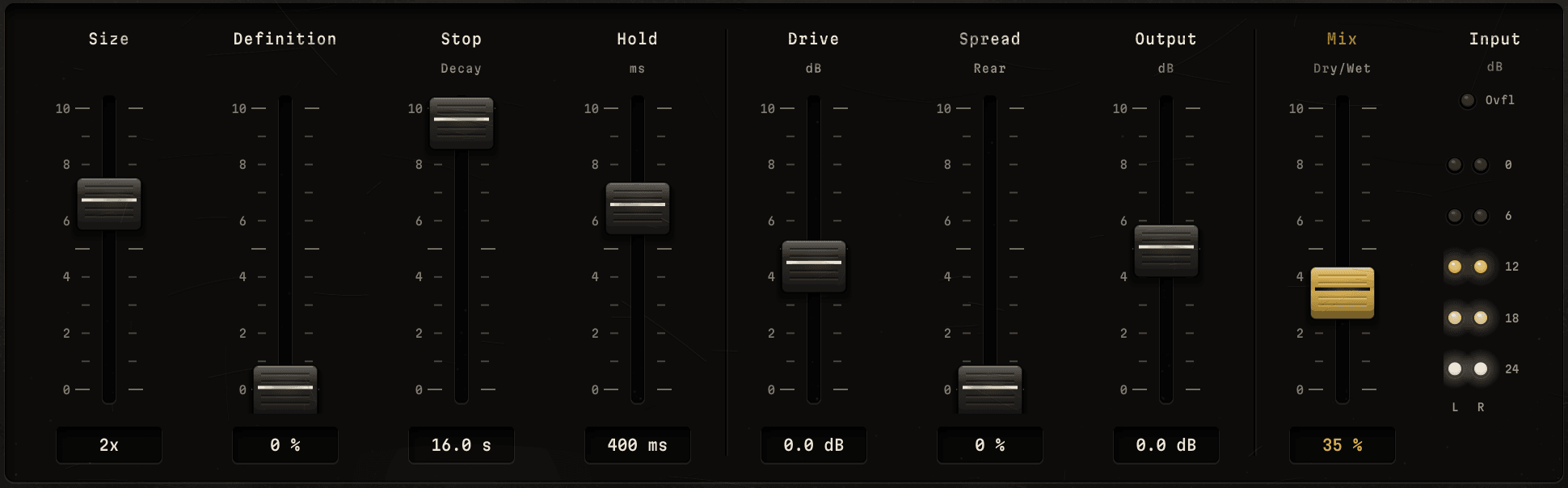Screen dimensions: 1568x488
Task: Click the left channel LED at 24 dB
Action: pos(1455,368)
